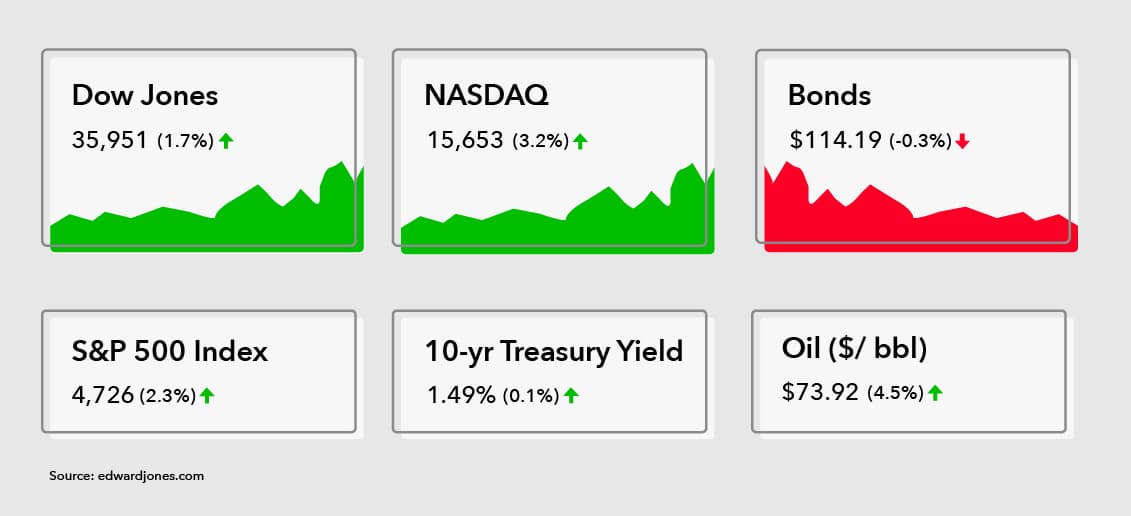Image resolution: width=1131 pixels, height=516 pixels.
Task: Open the Oil ($/ bbl) title
Action: [x=855, y=349]
